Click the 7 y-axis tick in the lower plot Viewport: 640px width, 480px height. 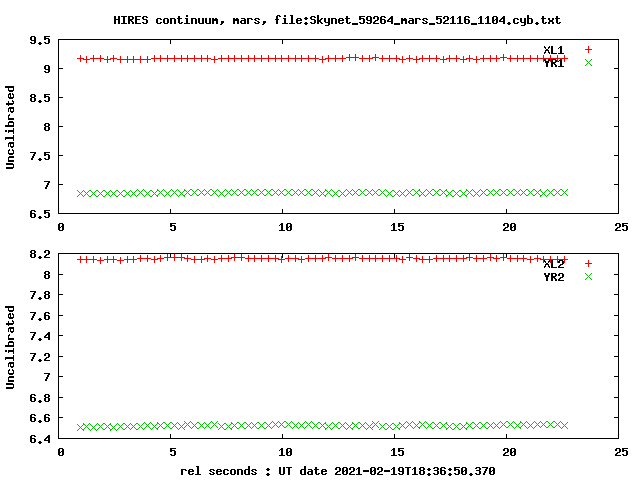click(47, 377)
